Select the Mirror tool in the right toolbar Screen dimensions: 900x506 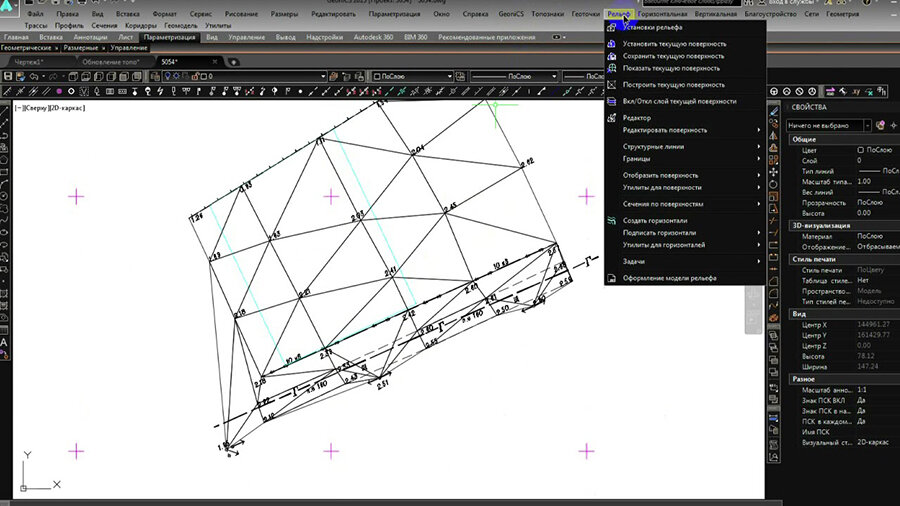pyautogui.click(x=773, y=135)
